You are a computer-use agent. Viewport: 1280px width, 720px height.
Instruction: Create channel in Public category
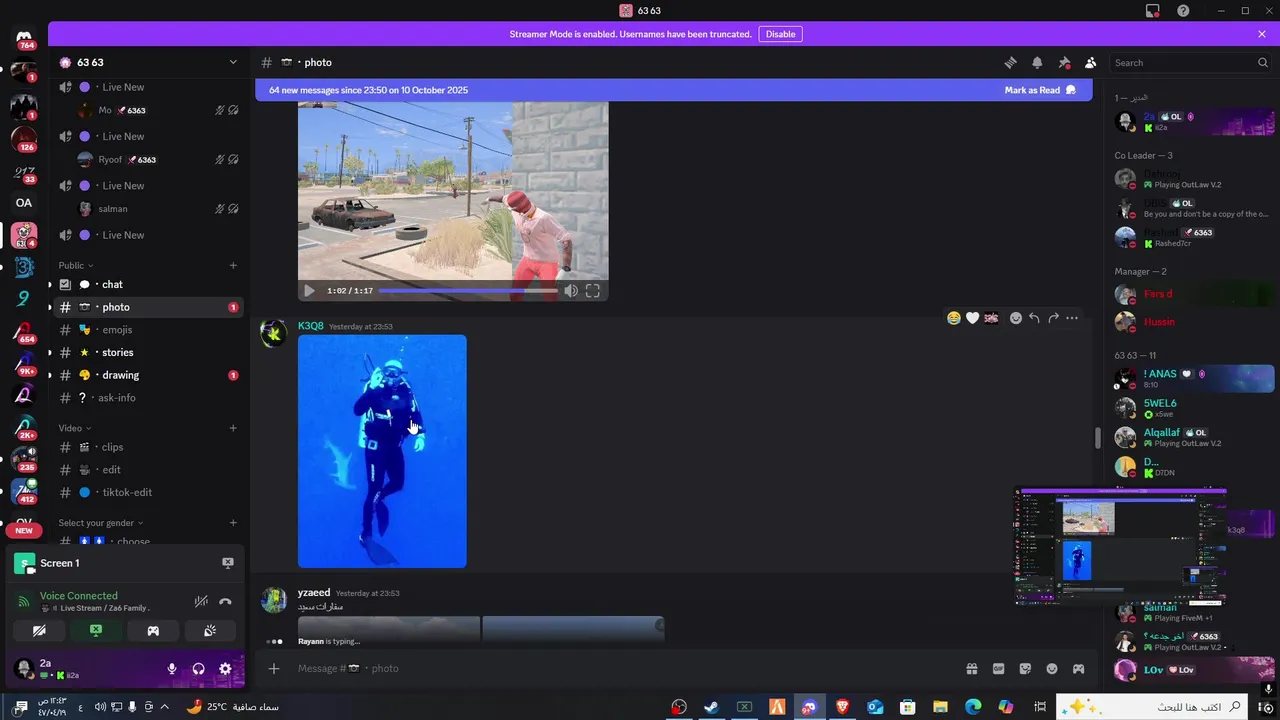click(233, 265)
